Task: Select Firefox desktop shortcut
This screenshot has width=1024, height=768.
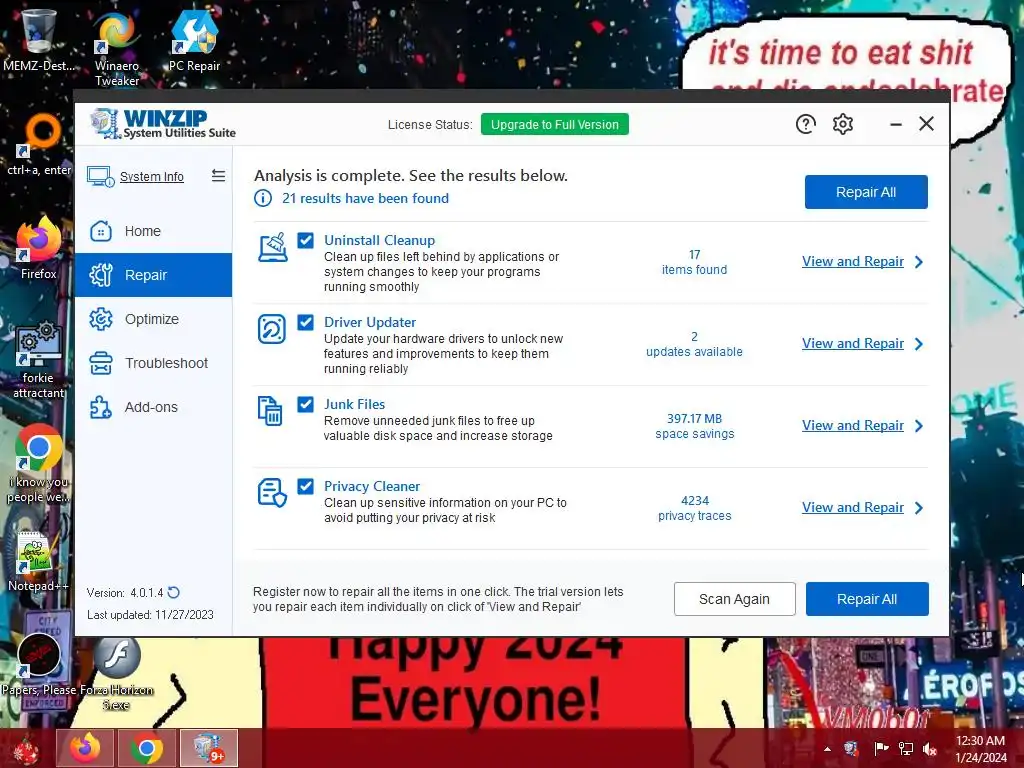Action: pyautogui.click(x=39, y=248)
